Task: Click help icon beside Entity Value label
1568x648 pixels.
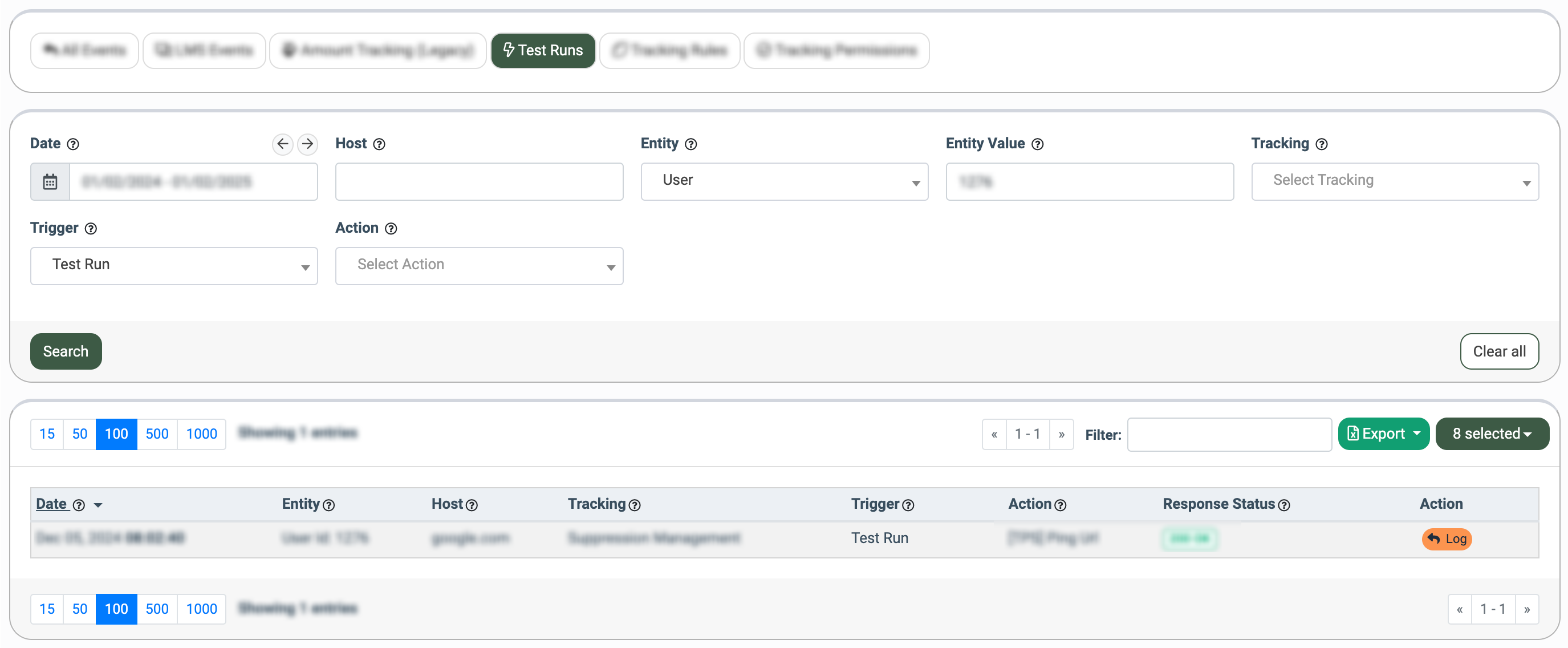Action: (x=1038, y=144)
